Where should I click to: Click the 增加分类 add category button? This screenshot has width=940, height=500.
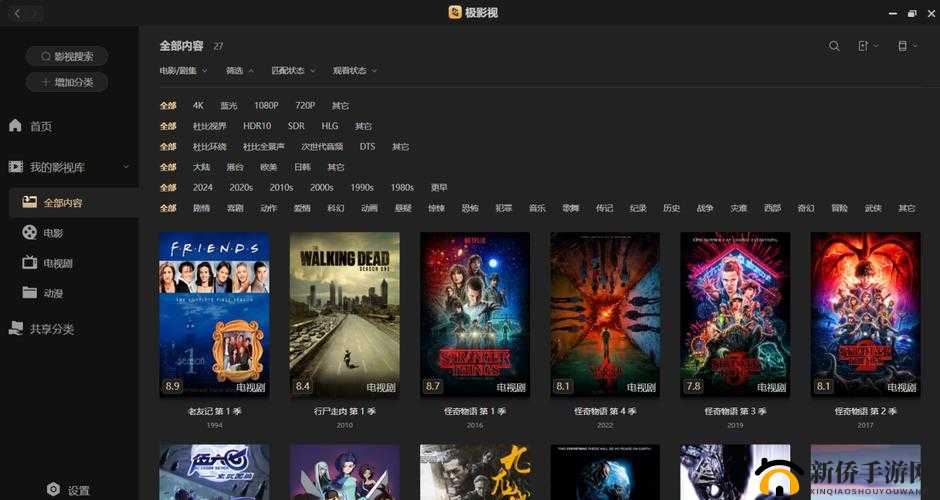pyautogui.click(x=67, y=82)
